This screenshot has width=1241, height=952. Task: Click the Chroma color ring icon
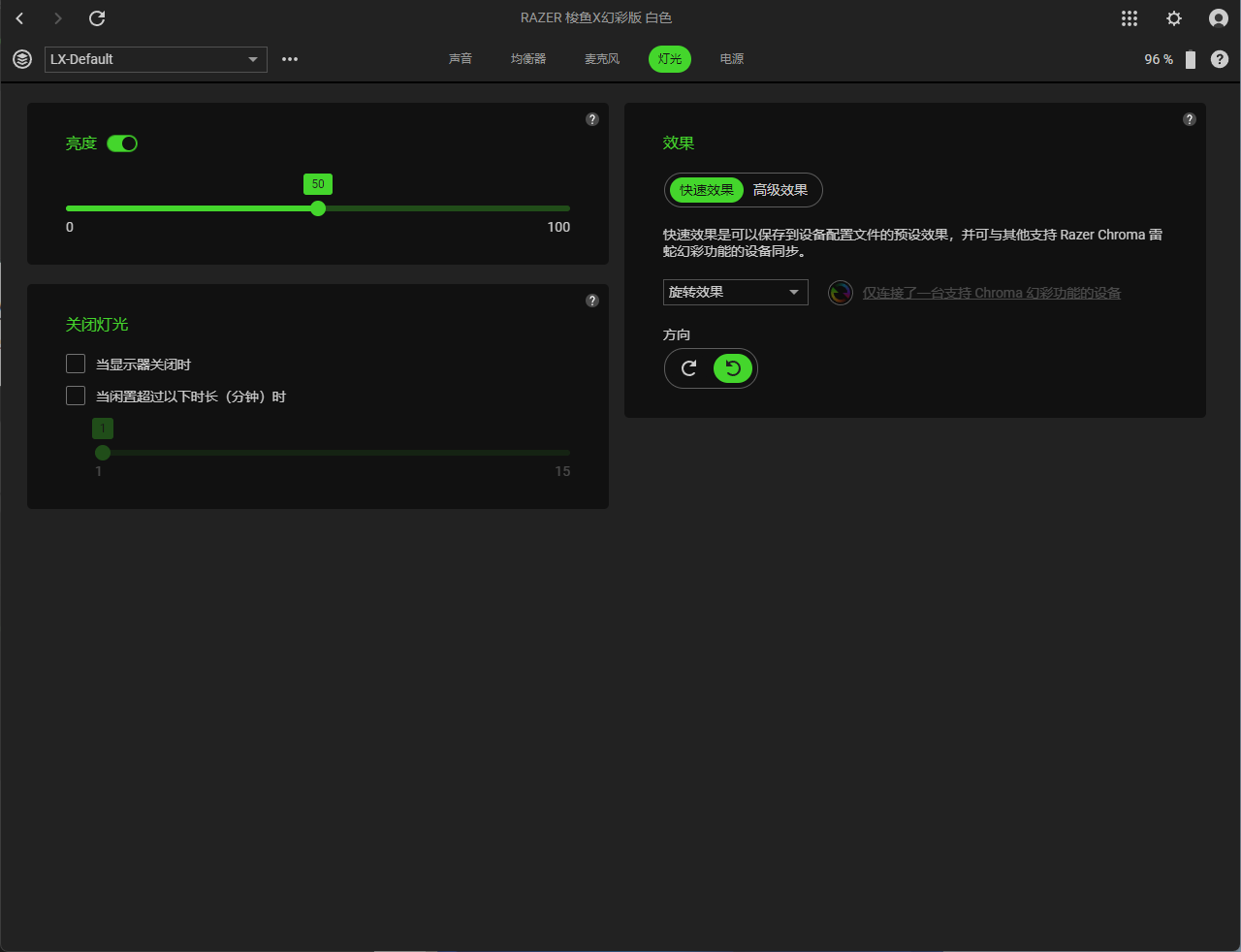(x=841, y=292)
